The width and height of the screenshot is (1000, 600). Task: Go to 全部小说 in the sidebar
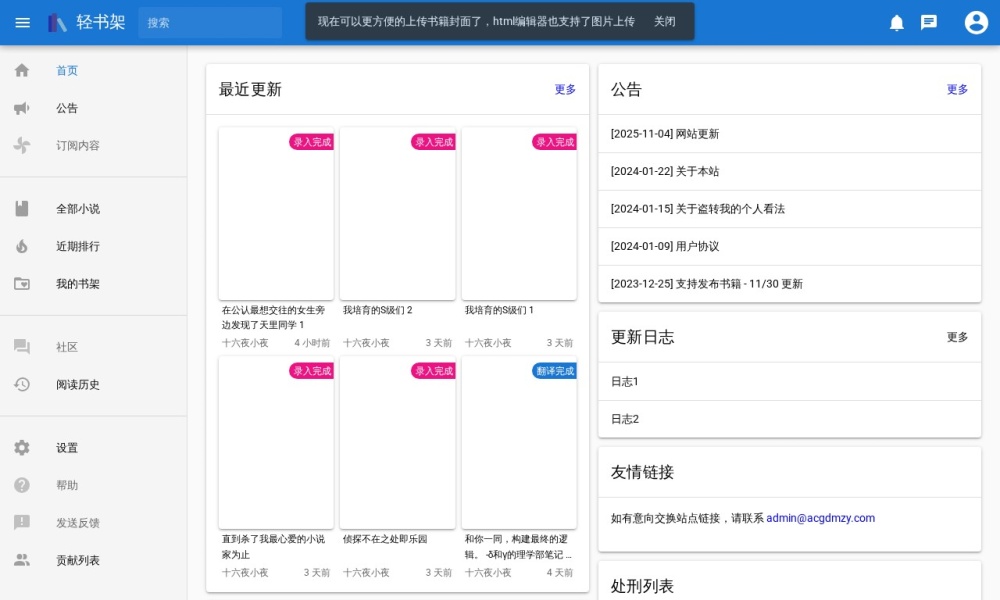[78, 209]
